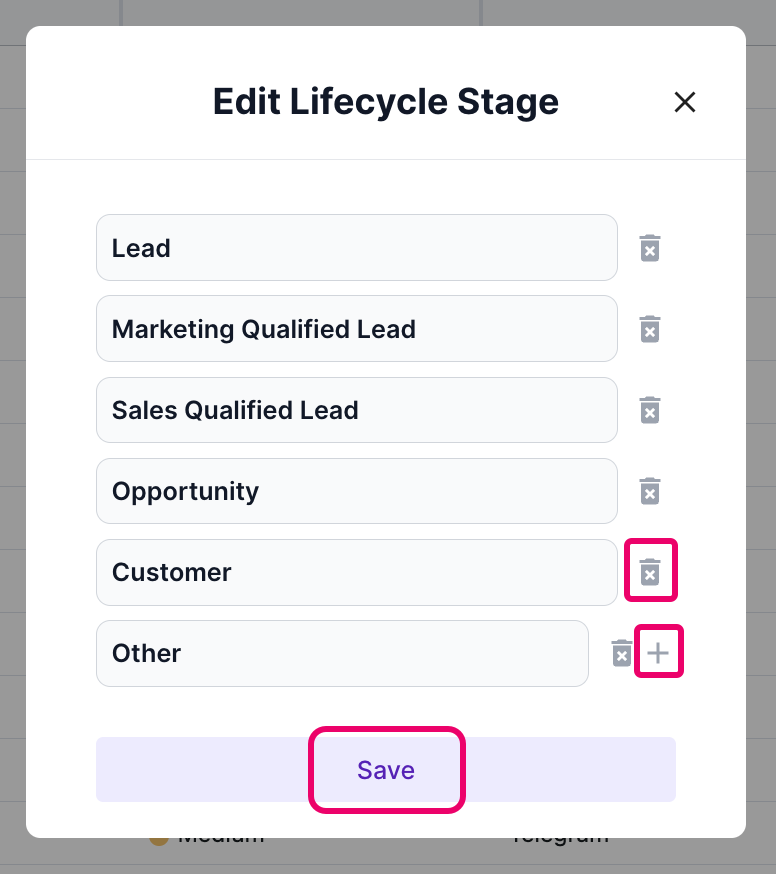Edit the Marketing Qualified Lead field
Viewport: 776px width, 874px height.
(357, 329)
